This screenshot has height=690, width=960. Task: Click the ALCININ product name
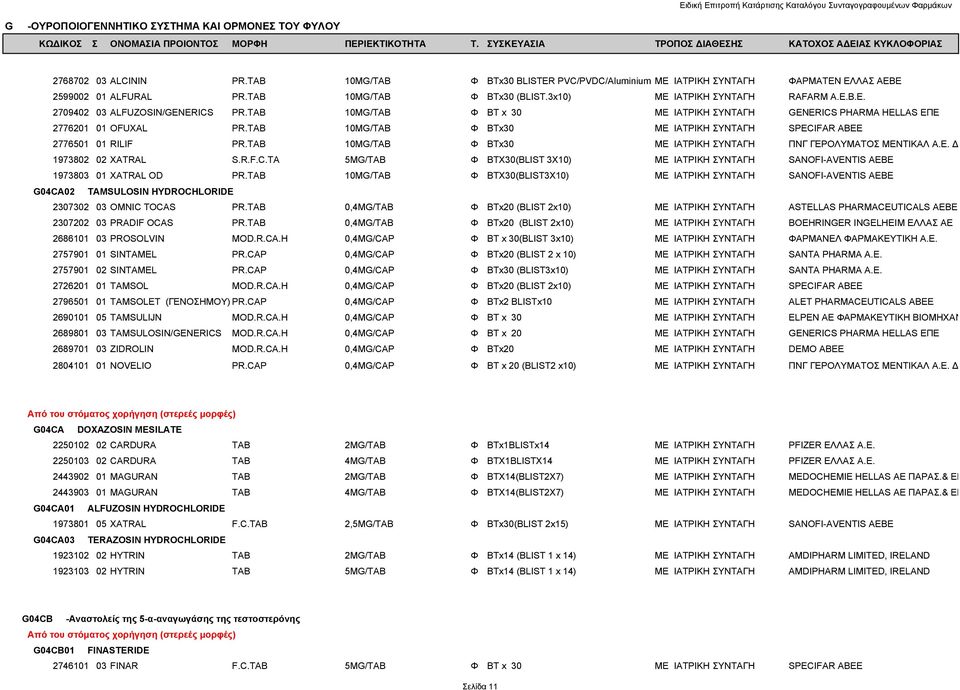point(128,81)
